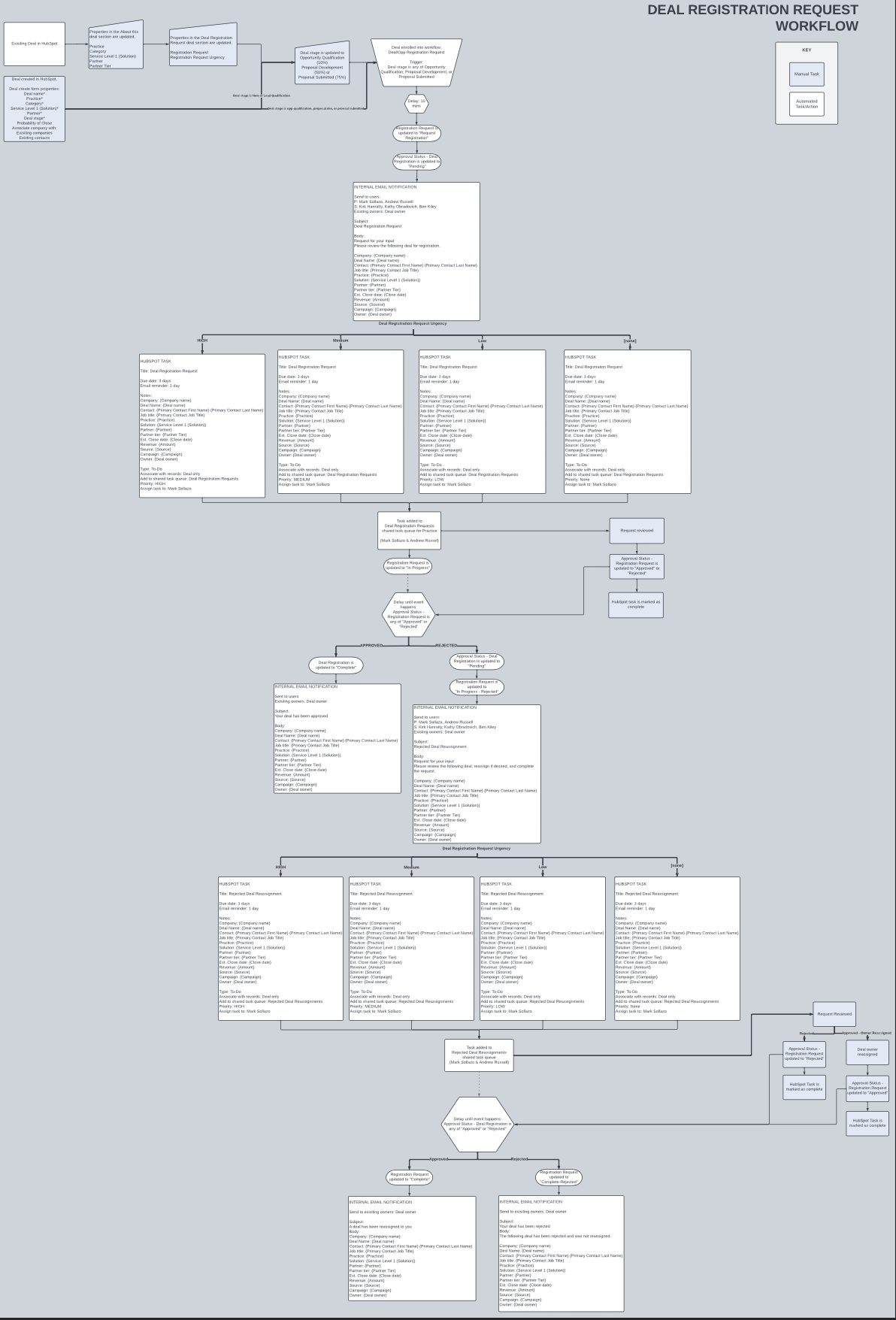Click the 'Deal stage is updated' box

(x=322, y=65)
